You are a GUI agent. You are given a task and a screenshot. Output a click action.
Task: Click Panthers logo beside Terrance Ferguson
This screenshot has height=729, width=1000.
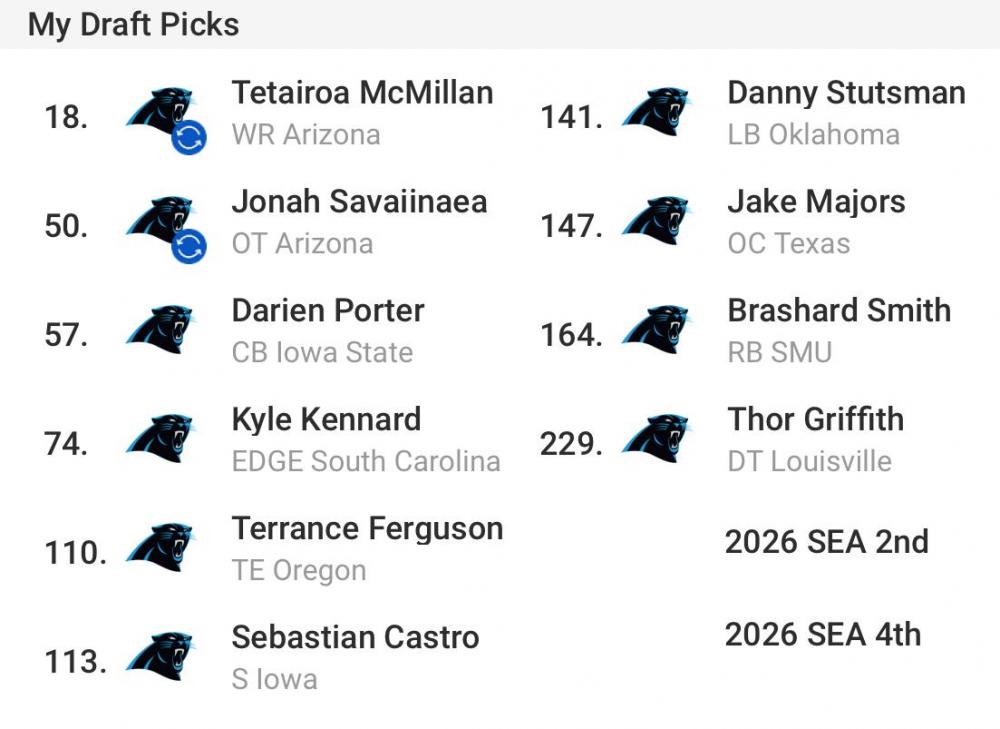point(160,549)
